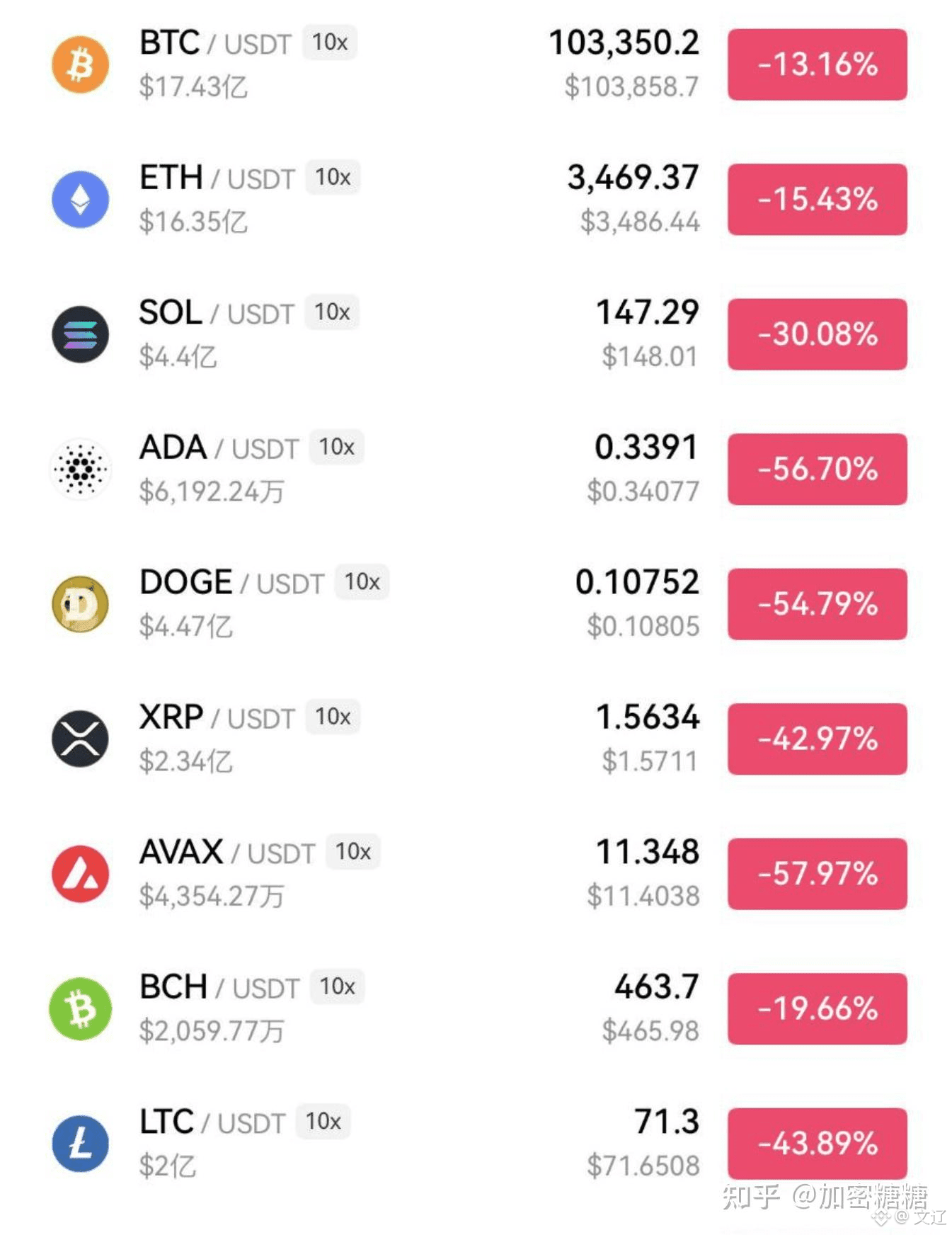Open the Bitcoin Cash BCH icon

[80, 1008]
